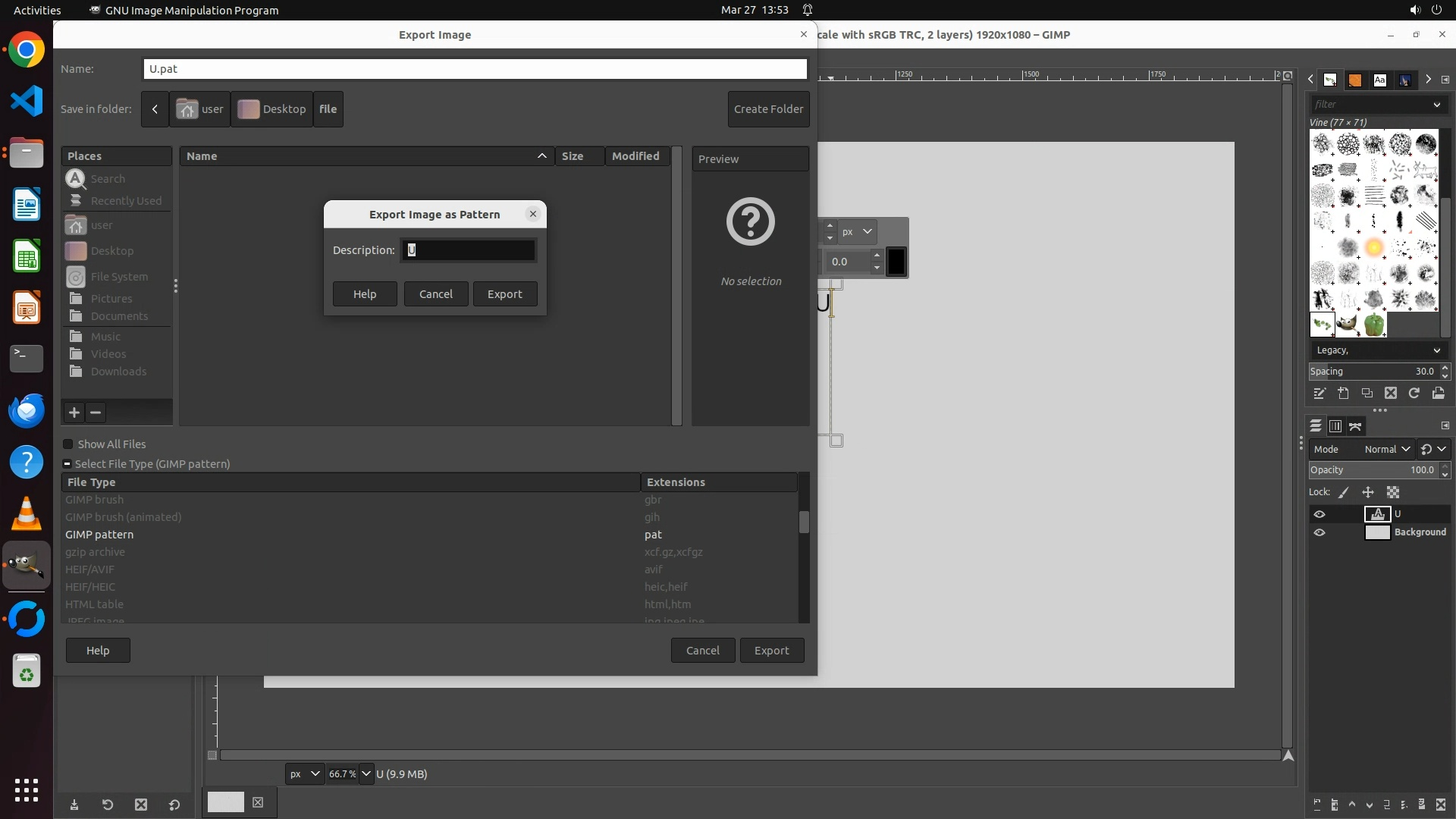Switch to the Channels tab
Image resolution: width=1456 pixels, height=819 pixels.
pos(1335,426)
